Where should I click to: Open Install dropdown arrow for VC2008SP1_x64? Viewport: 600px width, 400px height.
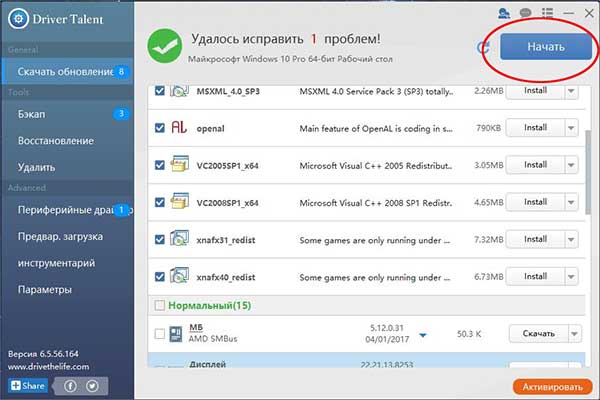571,202
